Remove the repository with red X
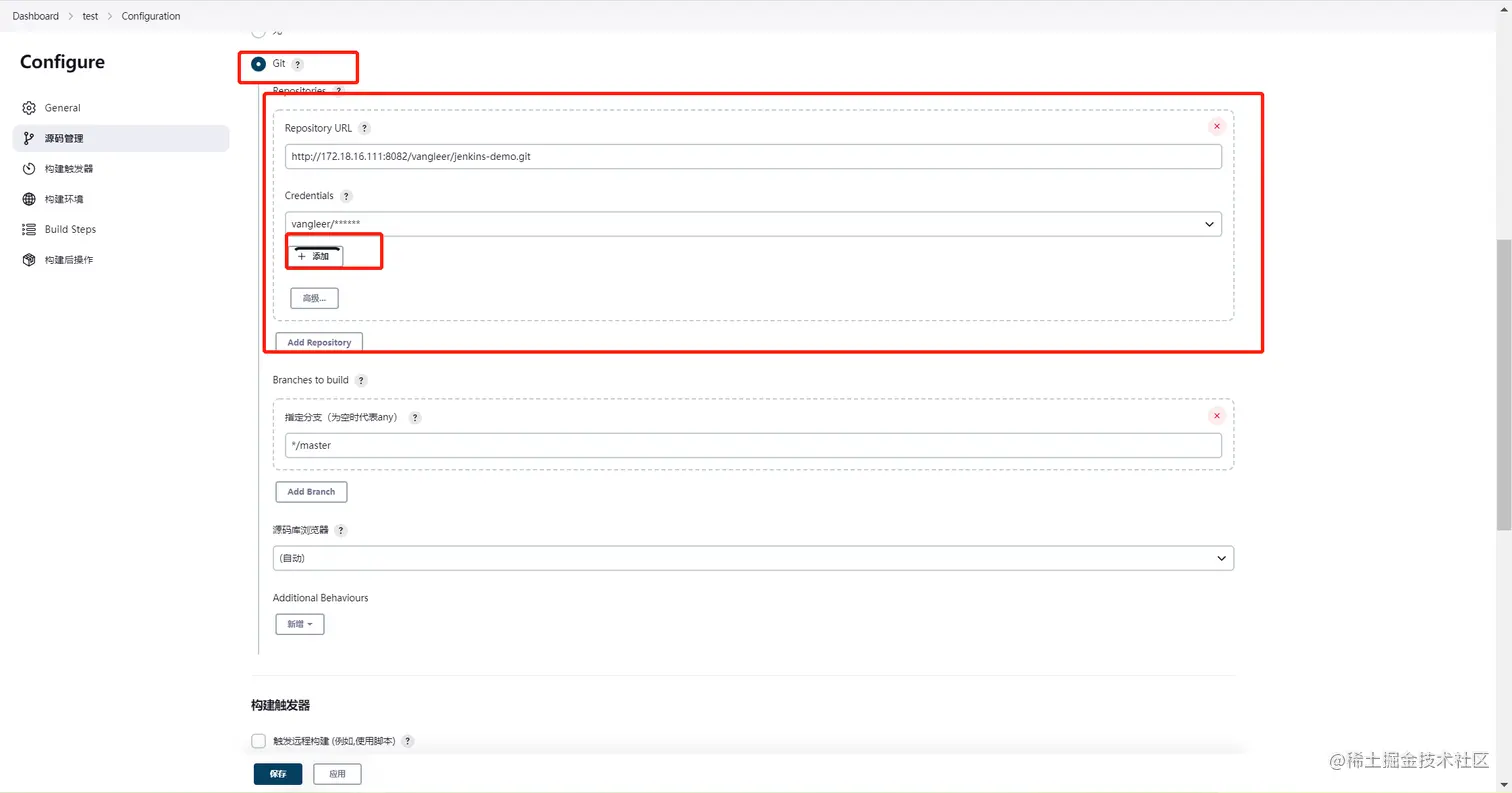 pos(1217,126)
